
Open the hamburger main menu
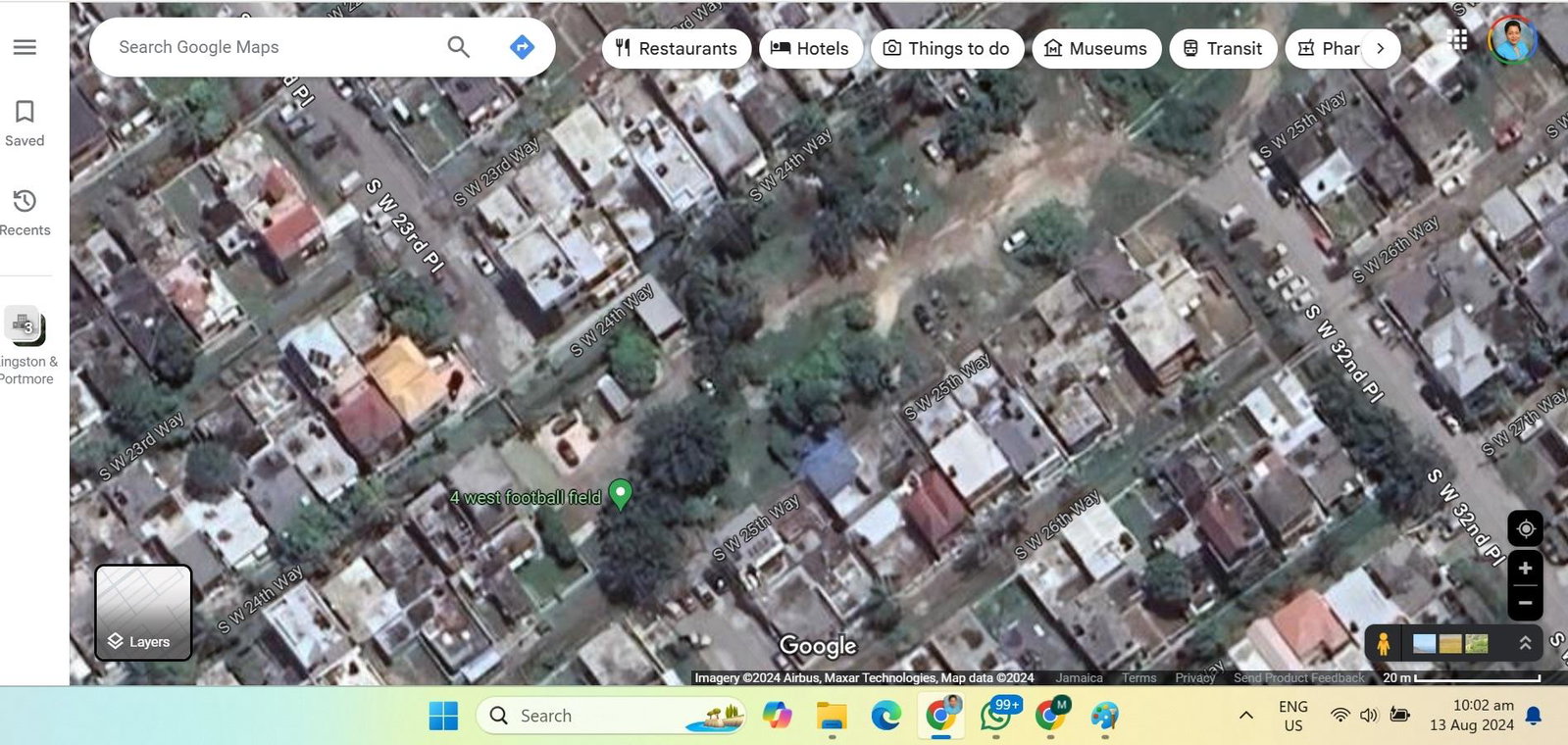[25, 47]
